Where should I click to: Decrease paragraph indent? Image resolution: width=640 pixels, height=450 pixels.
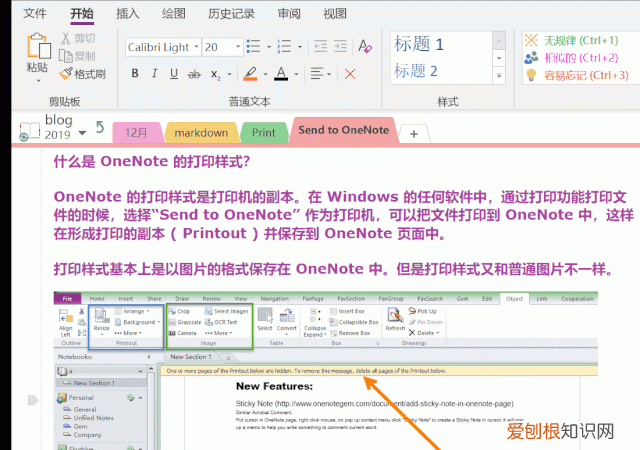(x=320, y=46)
